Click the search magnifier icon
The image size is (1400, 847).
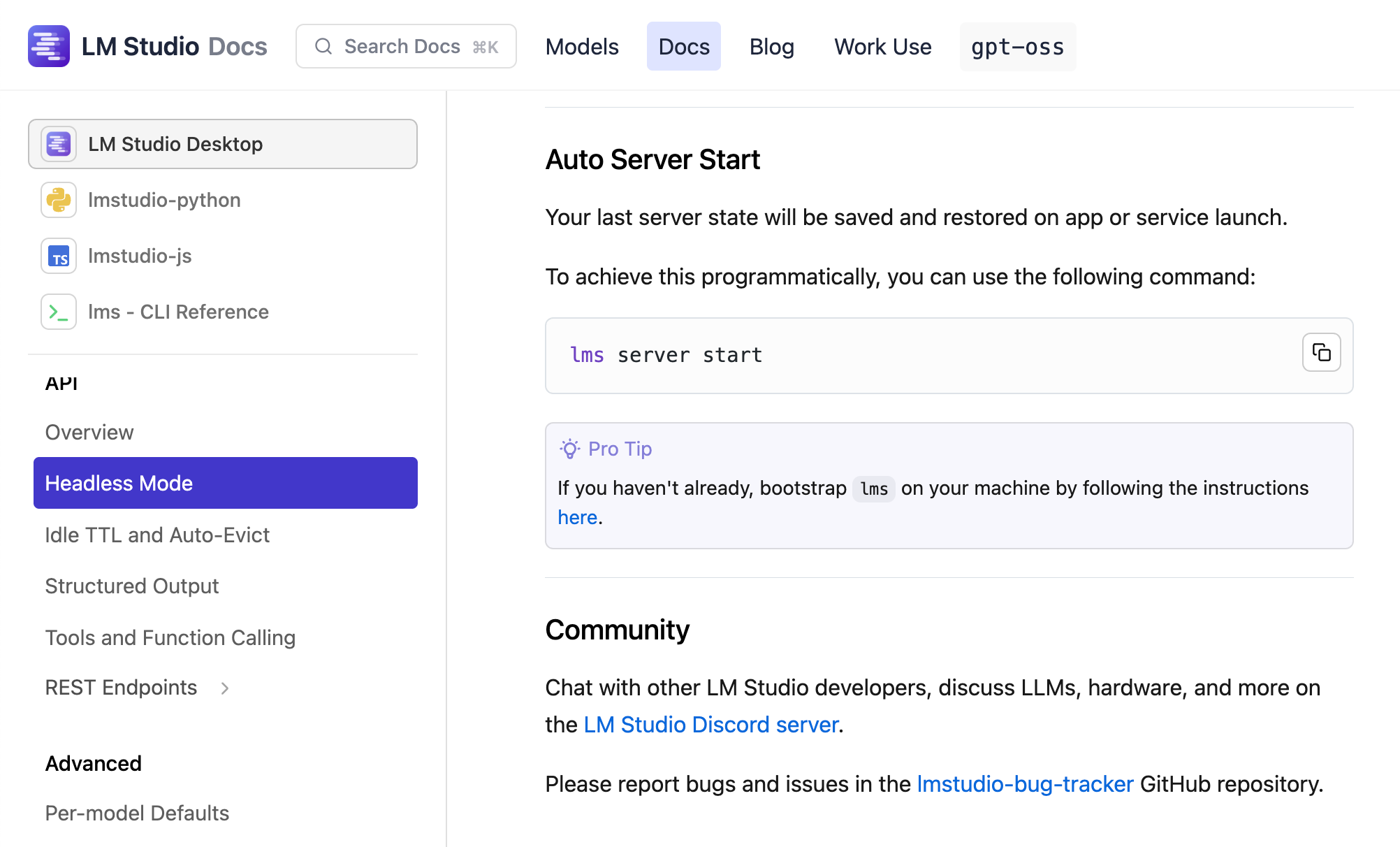coord(323,46)
